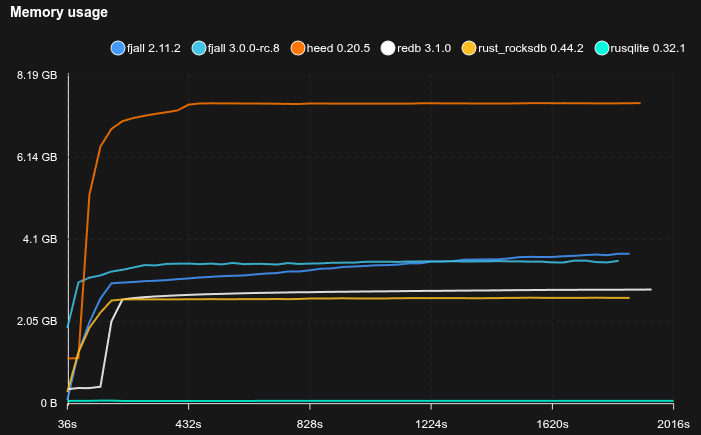Click the Memory usage chart title
The image size is (701, 435).
(59, 12)
